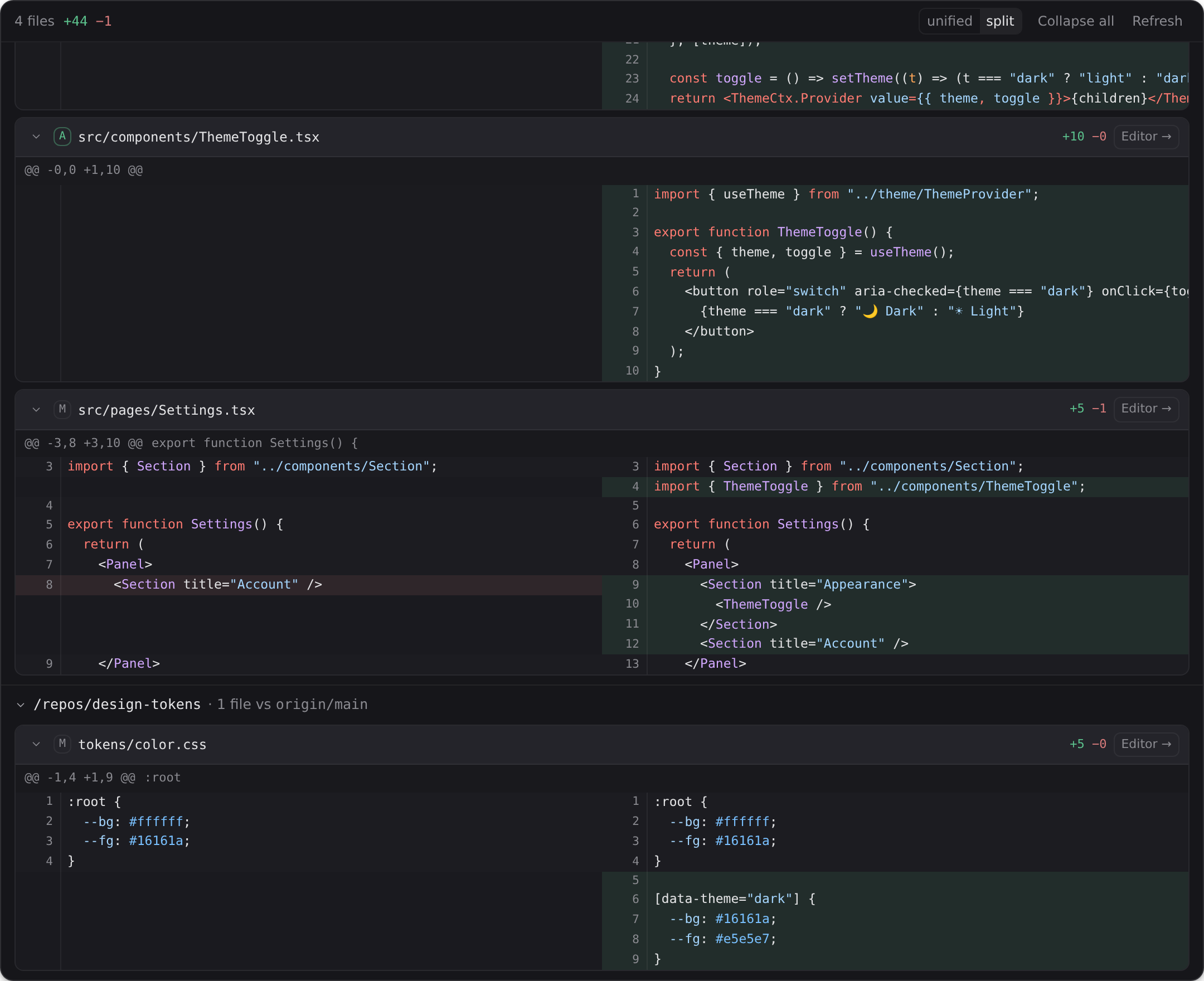The image size is (1204, 981).
Task: Click the hunk header '@@ -1,4 +1,9 @@ :root'
Action: pyautogui.click(x=102, y=778)
